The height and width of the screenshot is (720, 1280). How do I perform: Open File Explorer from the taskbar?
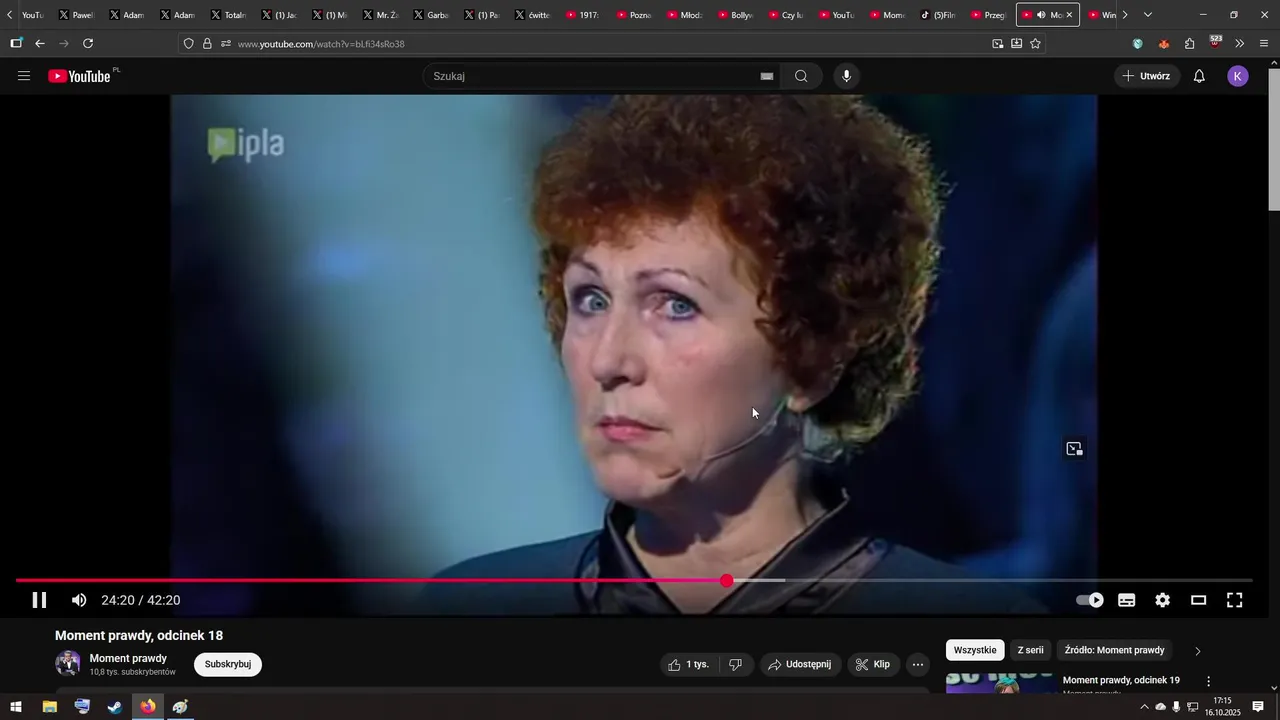coord(49,707)
